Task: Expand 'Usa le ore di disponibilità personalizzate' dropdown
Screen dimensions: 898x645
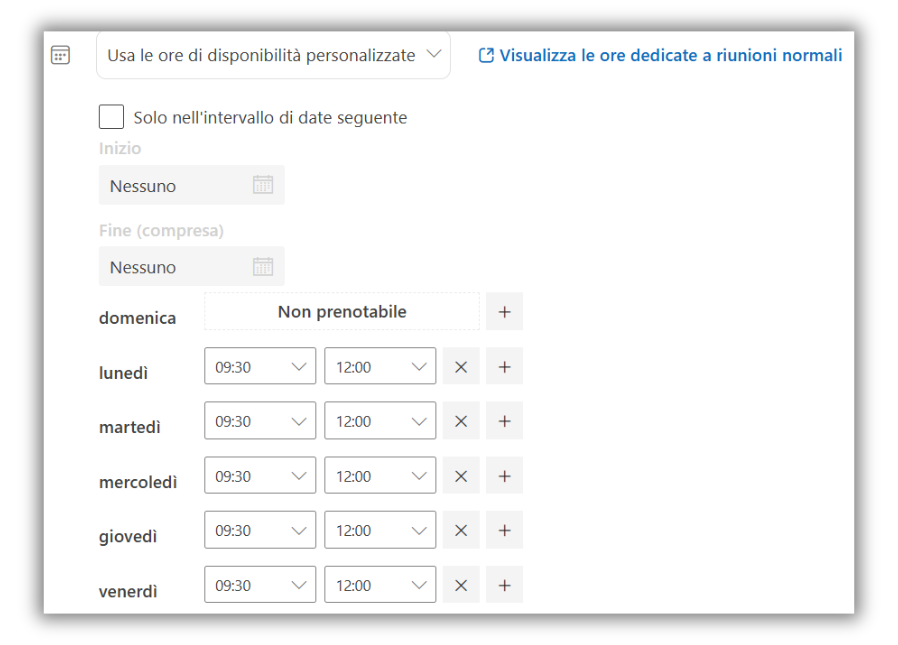Action: coord(273,55)
